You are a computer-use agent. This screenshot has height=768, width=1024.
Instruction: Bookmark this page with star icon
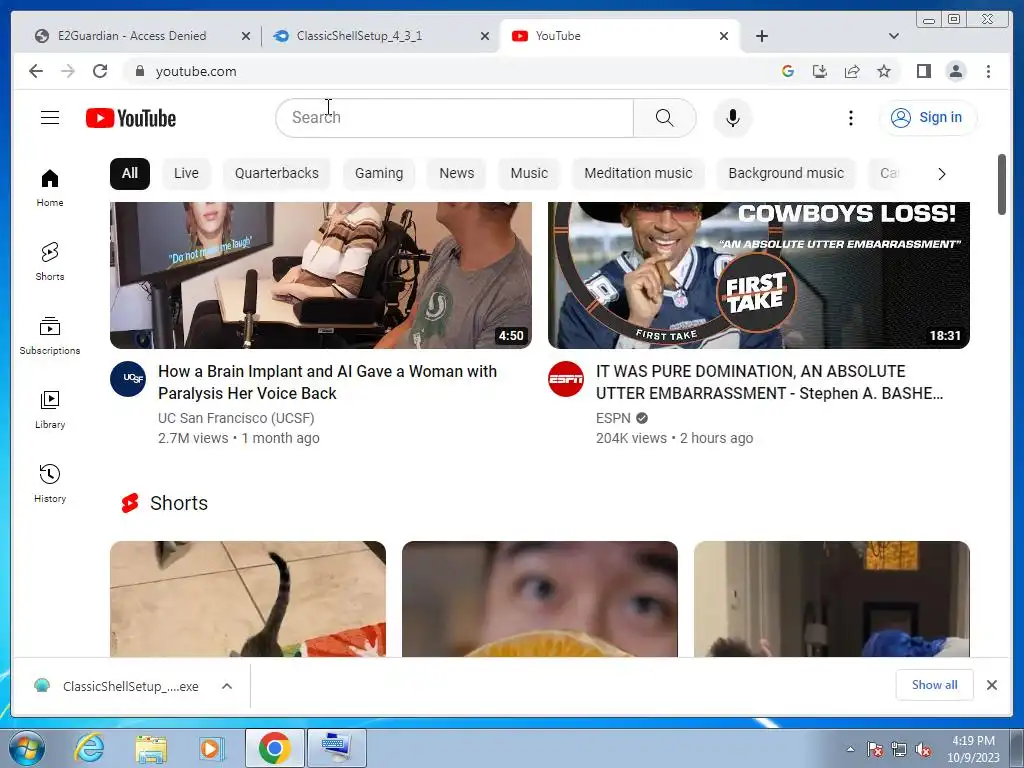(x=884, y=71)
